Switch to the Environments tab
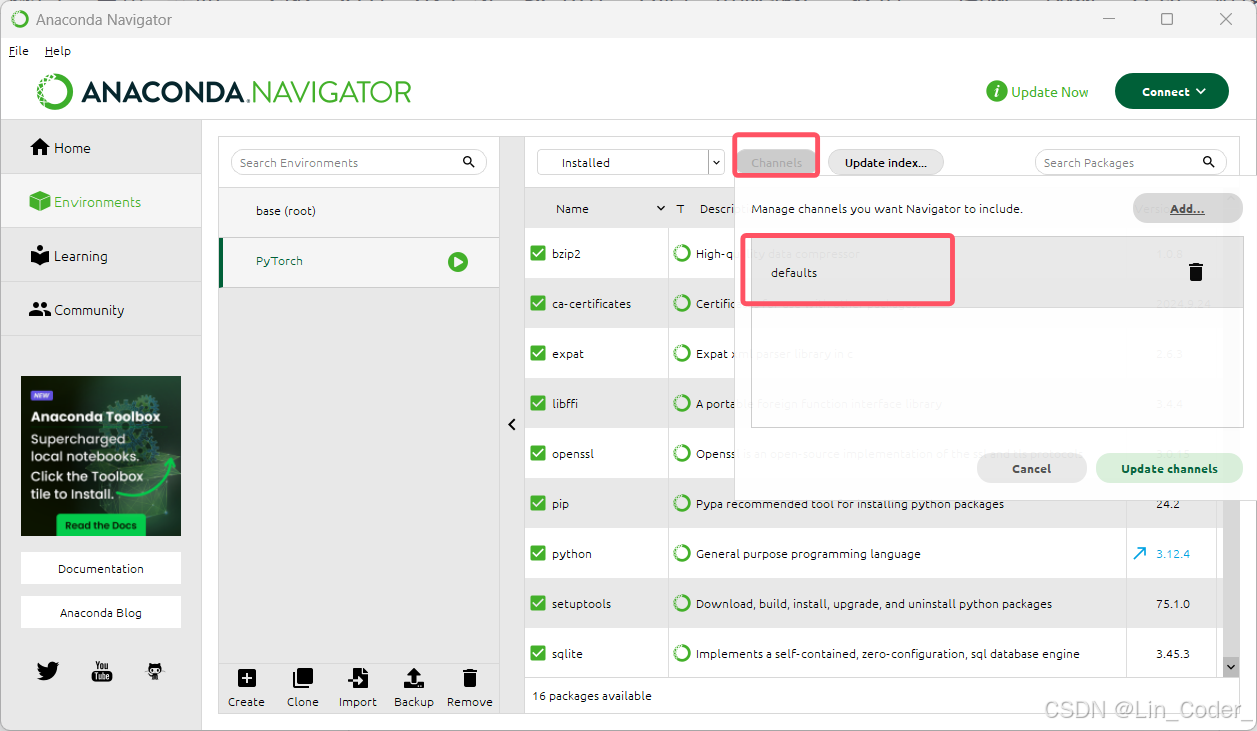The height and width of the screenshot is (731, 1257). pos(100,202)
